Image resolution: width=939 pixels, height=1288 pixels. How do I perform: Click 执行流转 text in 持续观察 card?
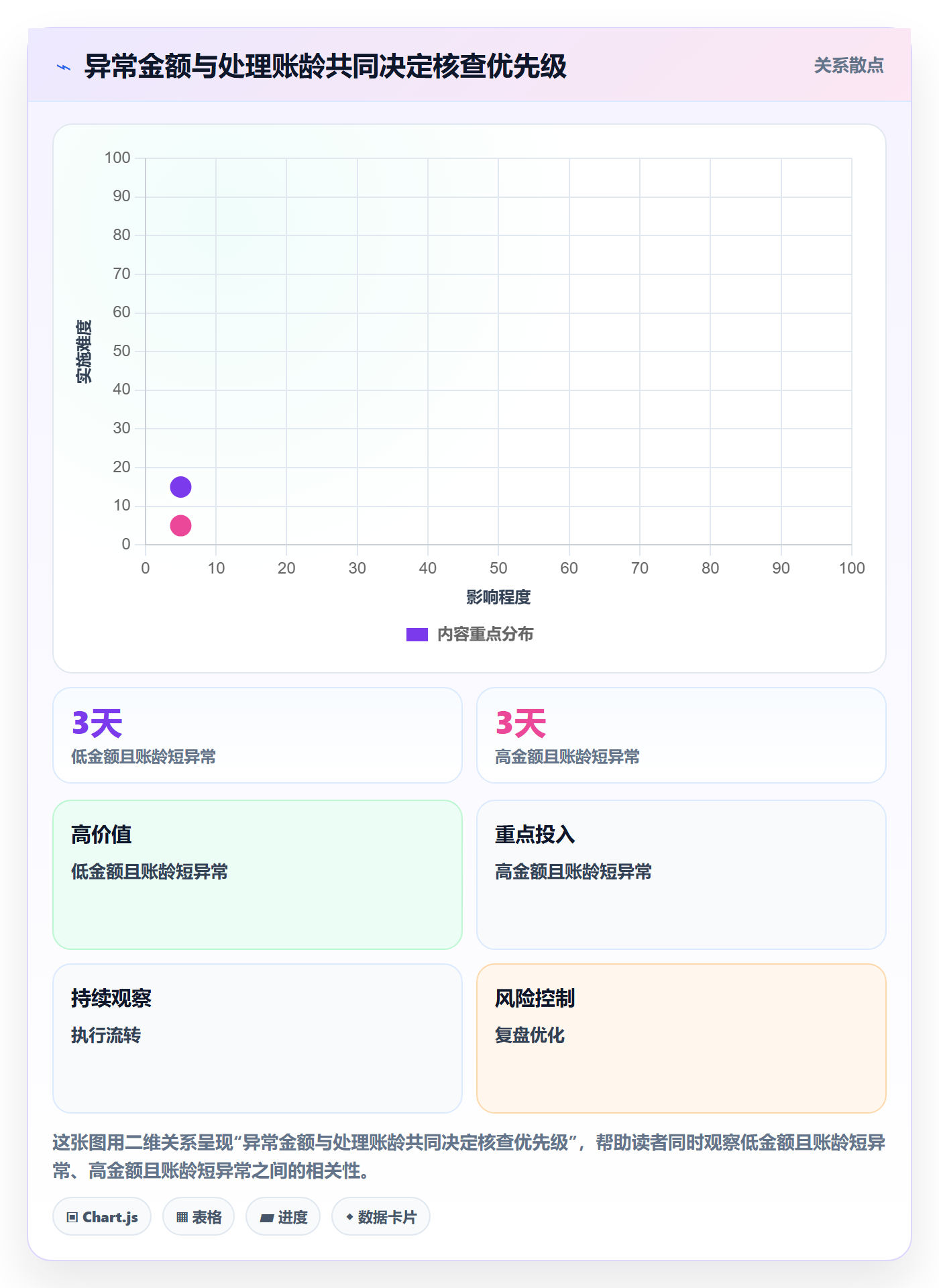click(x=106, y=1035)
